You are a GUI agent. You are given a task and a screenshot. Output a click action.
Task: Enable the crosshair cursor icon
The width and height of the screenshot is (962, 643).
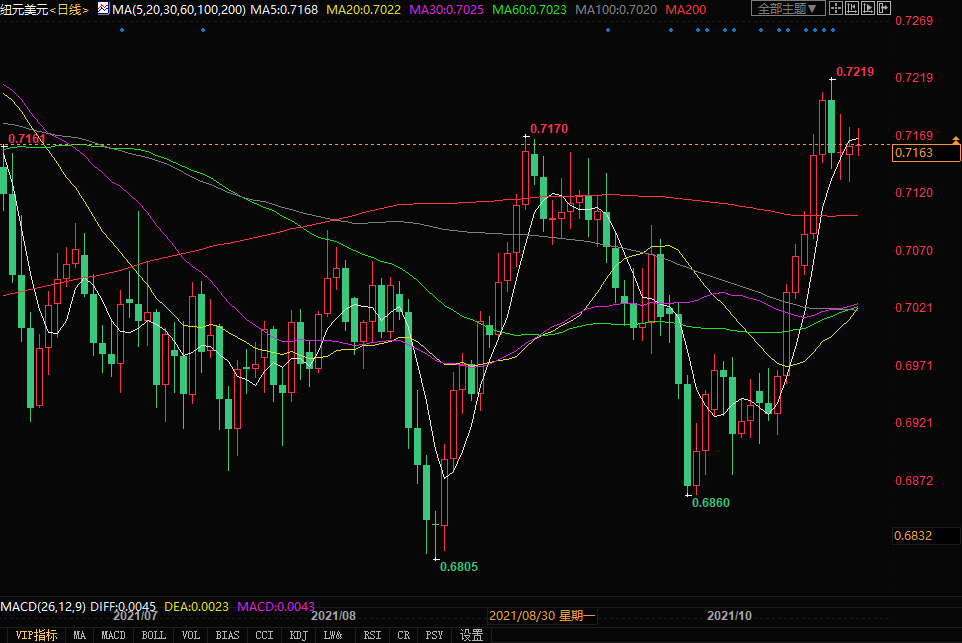pos(837,9)
